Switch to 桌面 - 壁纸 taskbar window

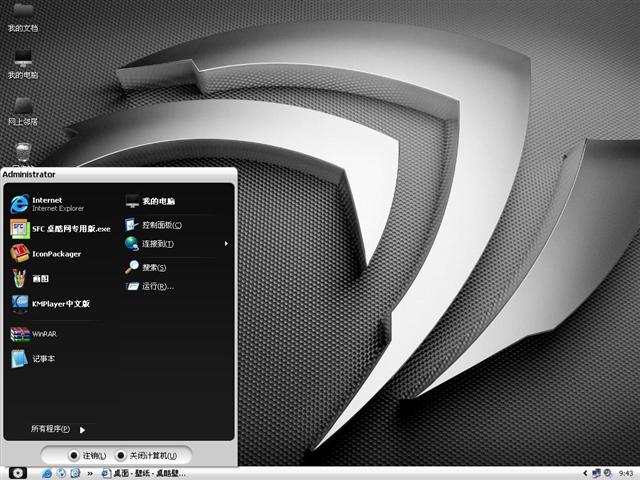(143, 473)
